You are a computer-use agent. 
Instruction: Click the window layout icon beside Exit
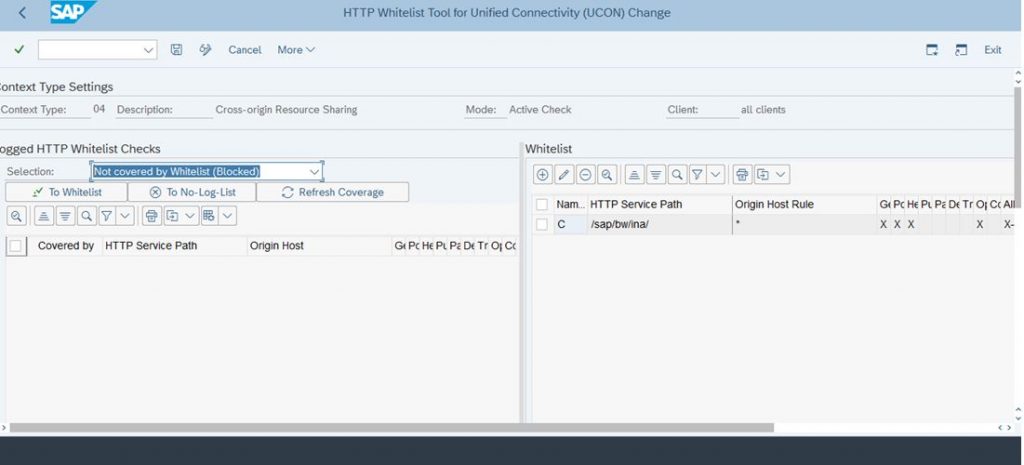click(961, 50)
